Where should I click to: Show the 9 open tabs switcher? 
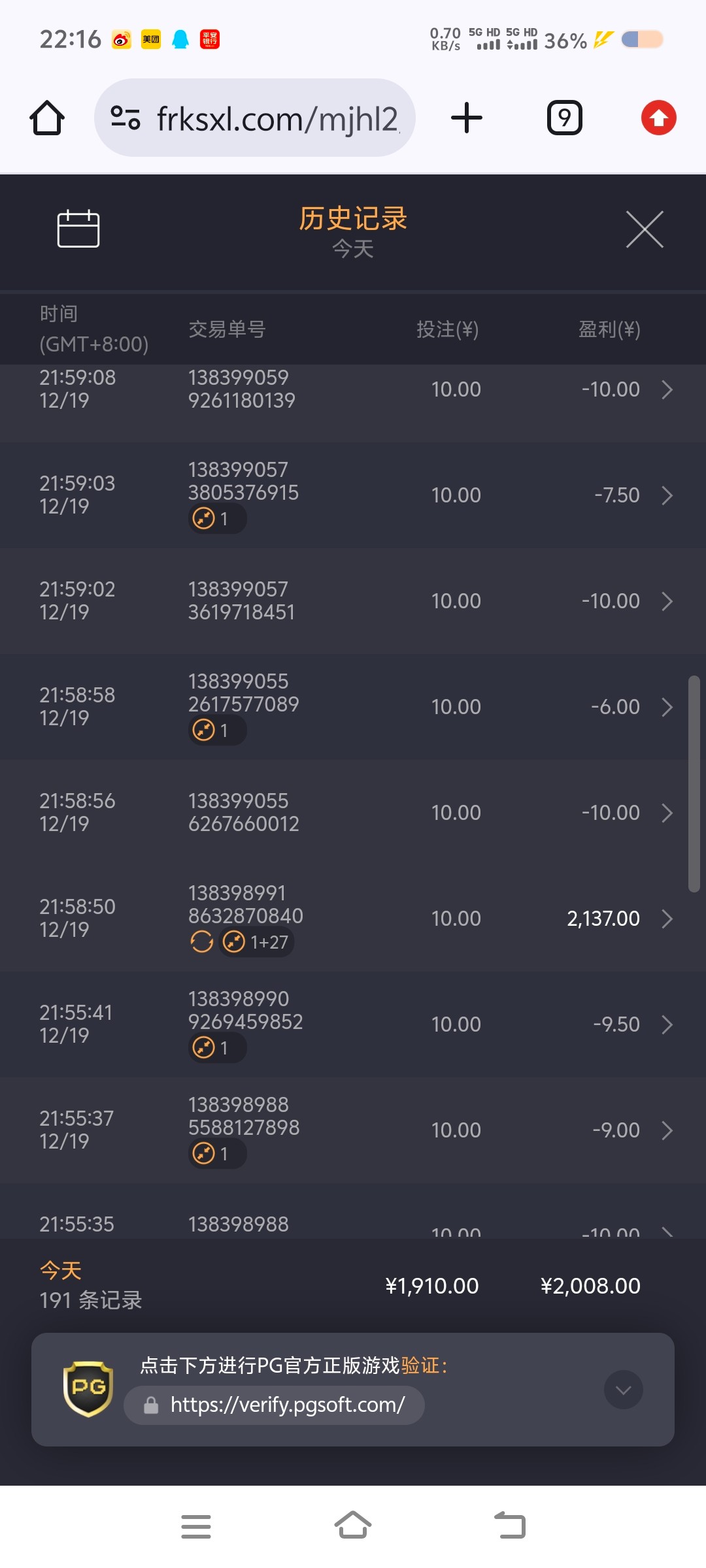pos(564,118)
